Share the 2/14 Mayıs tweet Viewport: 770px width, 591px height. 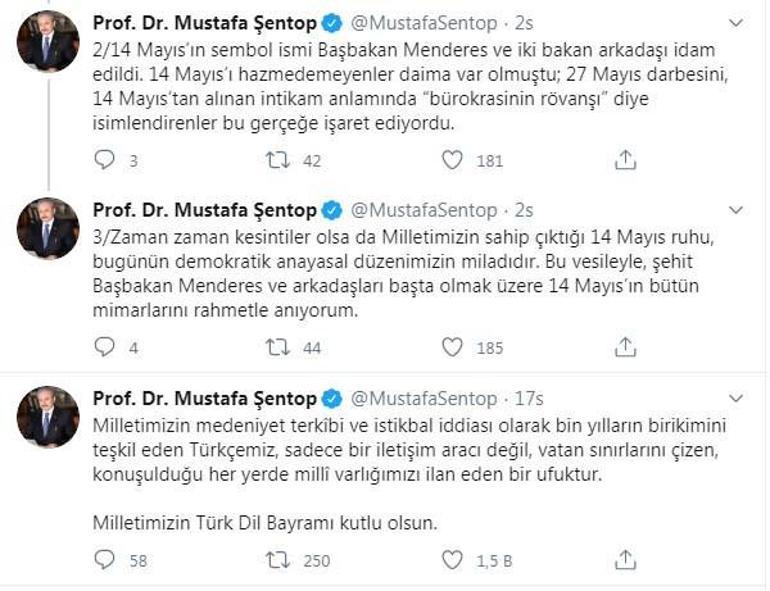coord(625,159)
